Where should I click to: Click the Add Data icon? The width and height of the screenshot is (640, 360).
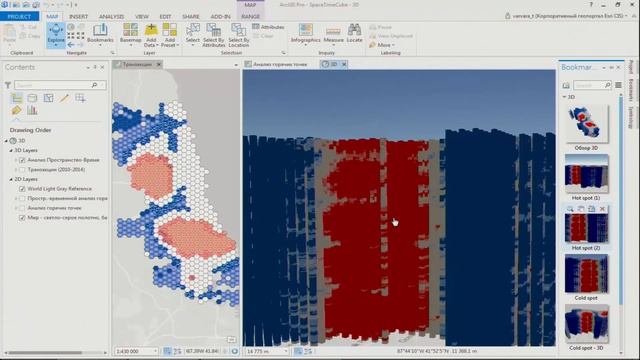(x=151, y=30)
